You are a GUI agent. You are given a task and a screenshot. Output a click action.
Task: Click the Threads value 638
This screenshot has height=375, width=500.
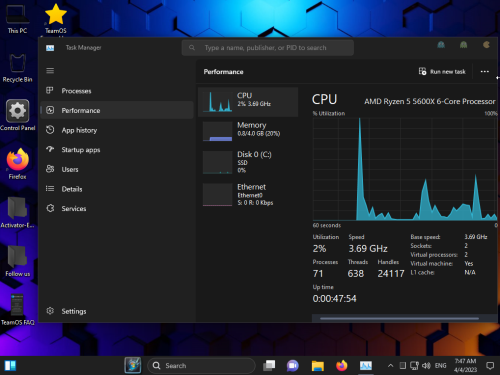coord(356,274)
